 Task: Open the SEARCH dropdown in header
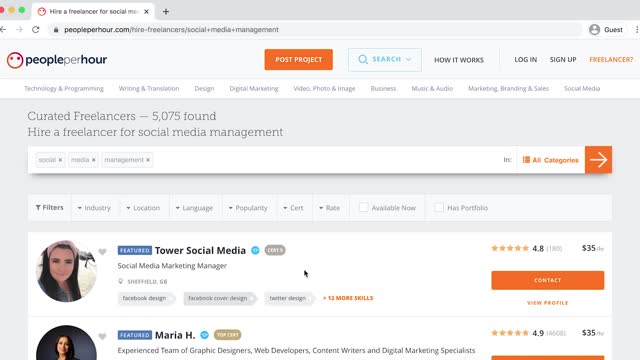[x=385, y=60]
